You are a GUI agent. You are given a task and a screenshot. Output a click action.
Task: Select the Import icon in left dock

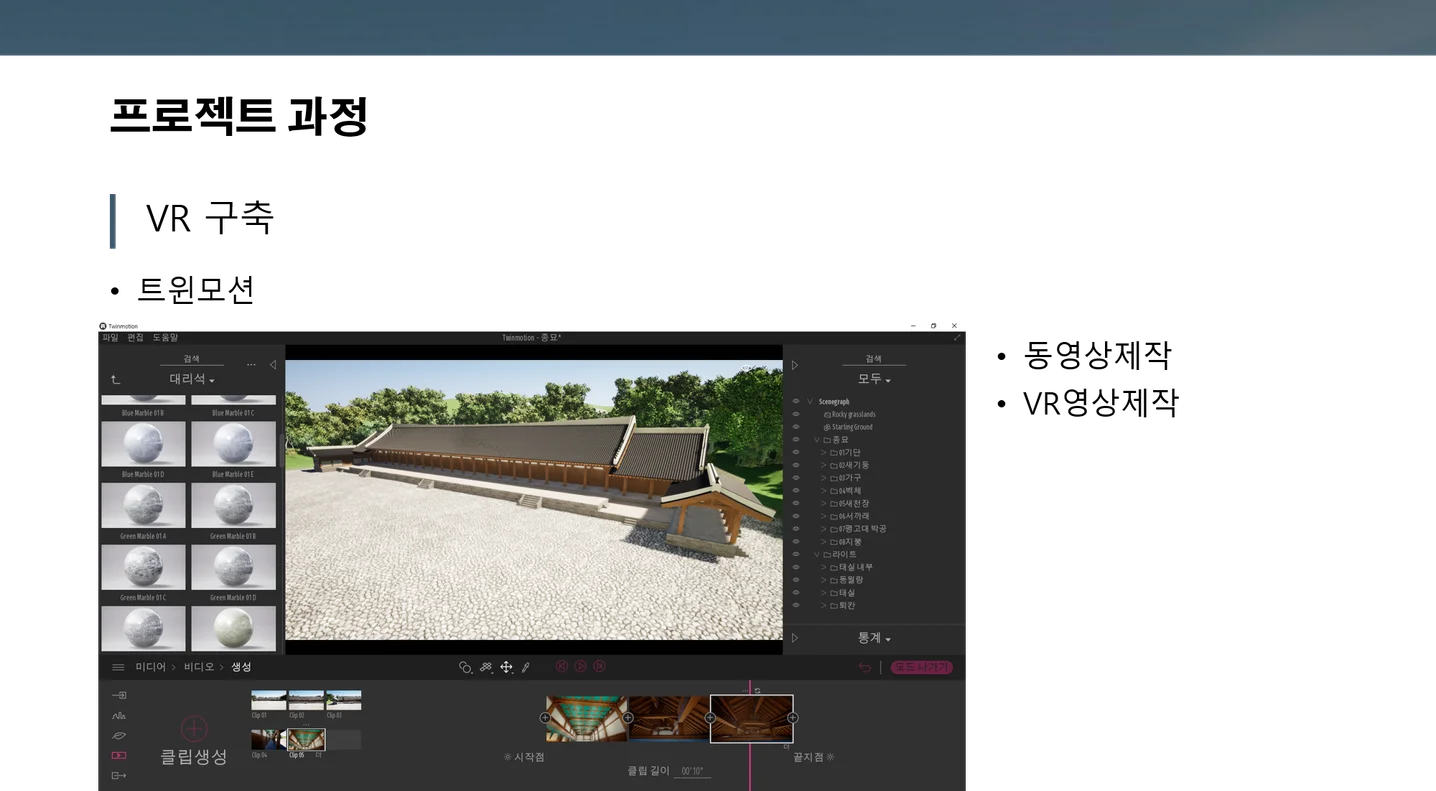(119, 695)
